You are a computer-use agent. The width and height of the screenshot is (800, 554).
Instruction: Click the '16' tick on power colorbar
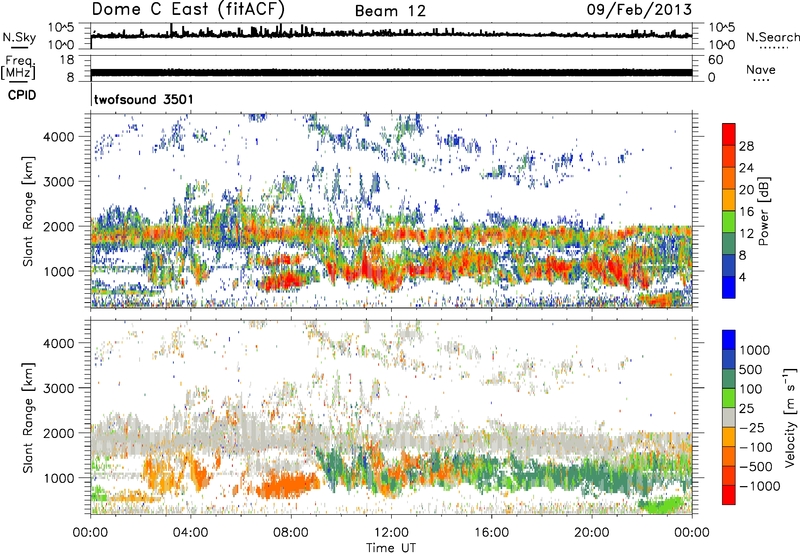[746, 211]
